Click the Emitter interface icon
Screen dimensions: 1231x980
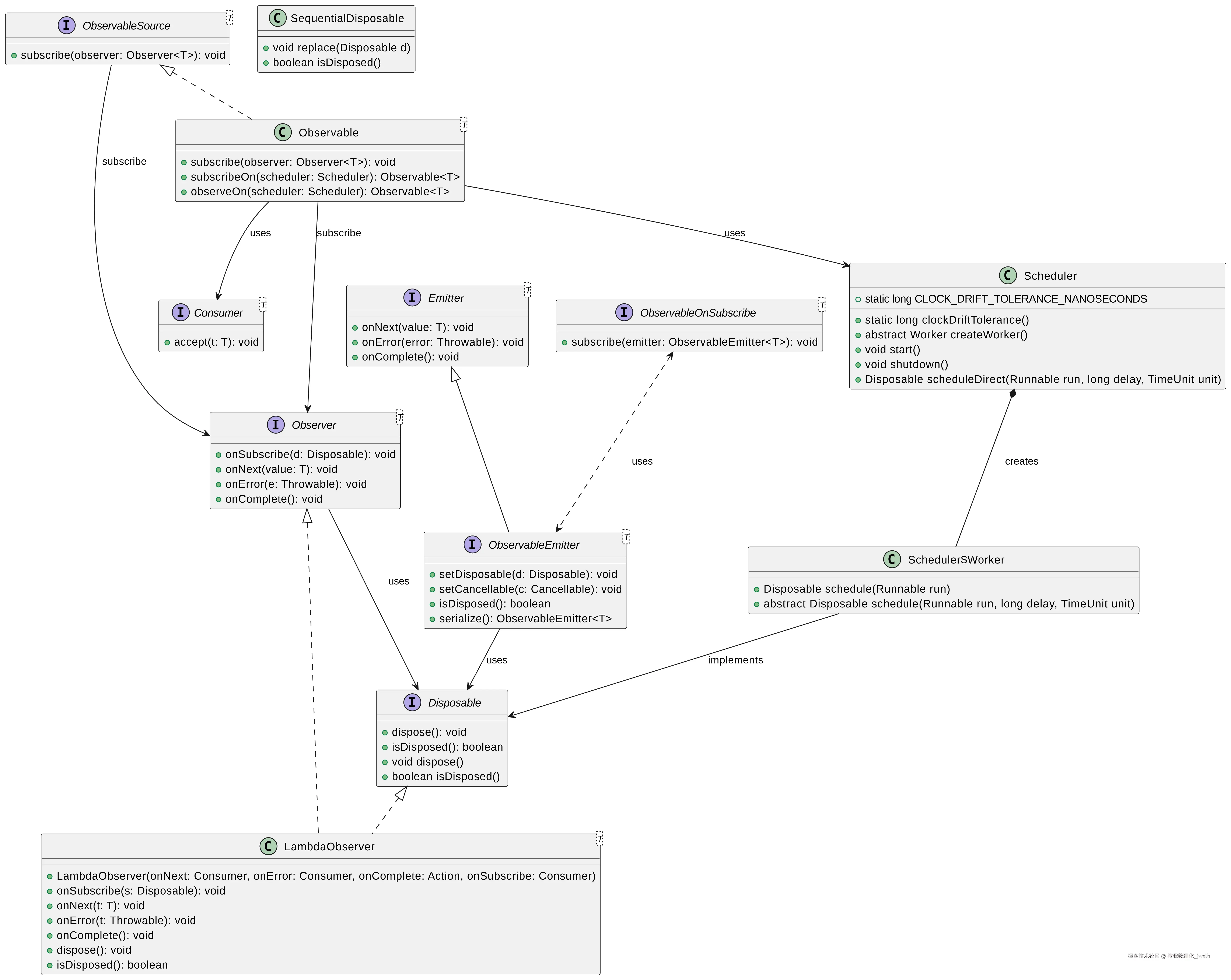[412, 297]
